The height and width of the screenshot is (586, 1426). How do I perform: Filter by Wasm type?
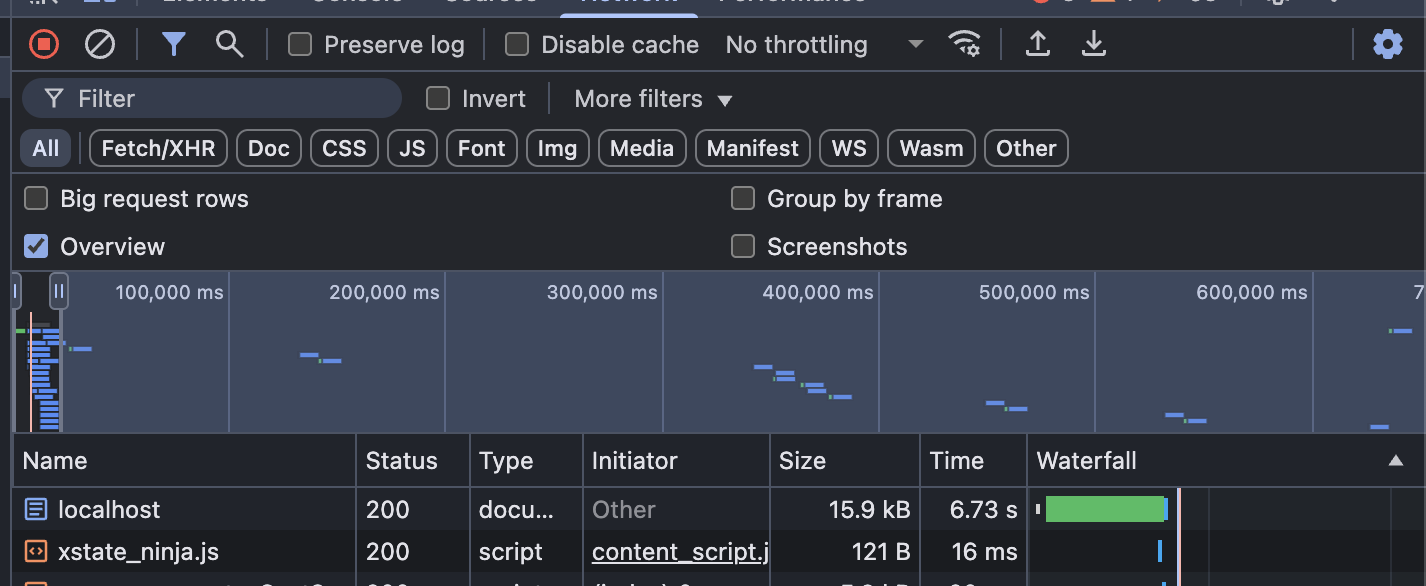point(931,149)
